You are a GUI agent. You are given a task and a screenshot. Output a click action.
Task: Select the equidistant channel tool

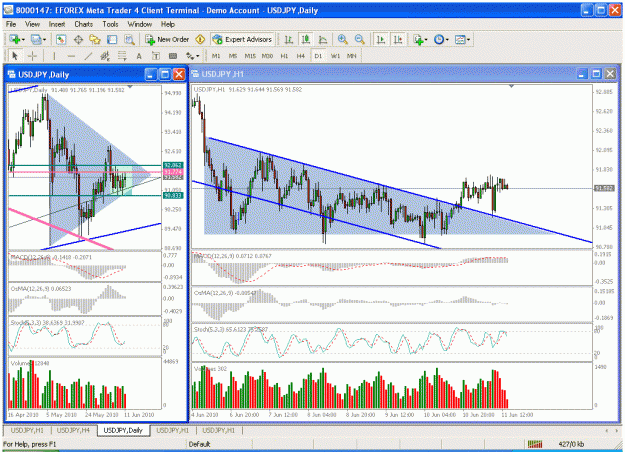pos(105,56)
